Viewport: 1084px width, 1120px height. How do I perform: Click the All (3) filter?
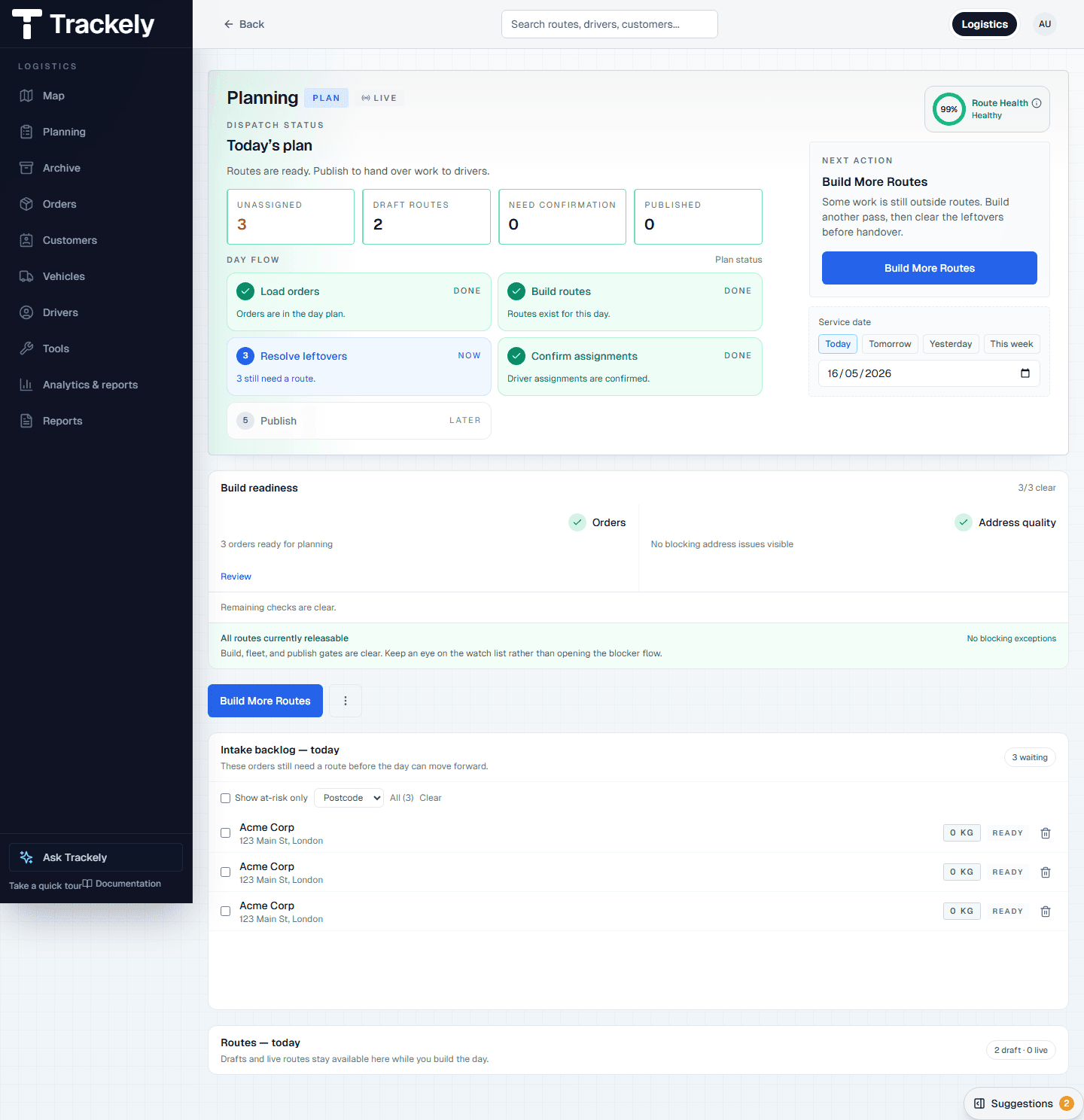point(402,798)
